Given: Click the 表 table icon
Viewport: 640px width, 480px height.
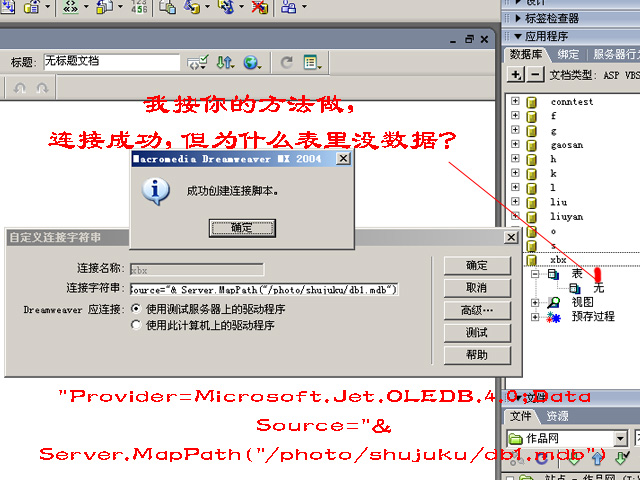Looking at the screenshot, I should click(x=553, y=274).
